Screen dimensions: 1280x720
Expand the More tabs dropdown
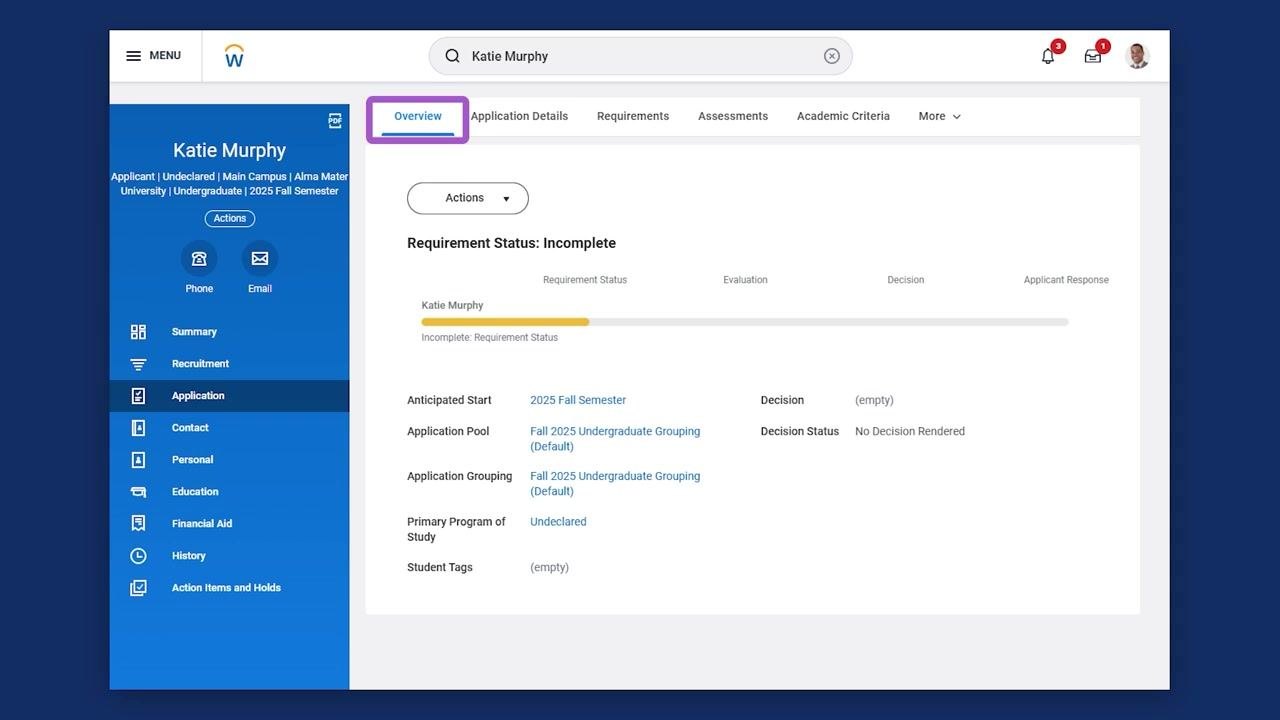click(x=940, y=116)
